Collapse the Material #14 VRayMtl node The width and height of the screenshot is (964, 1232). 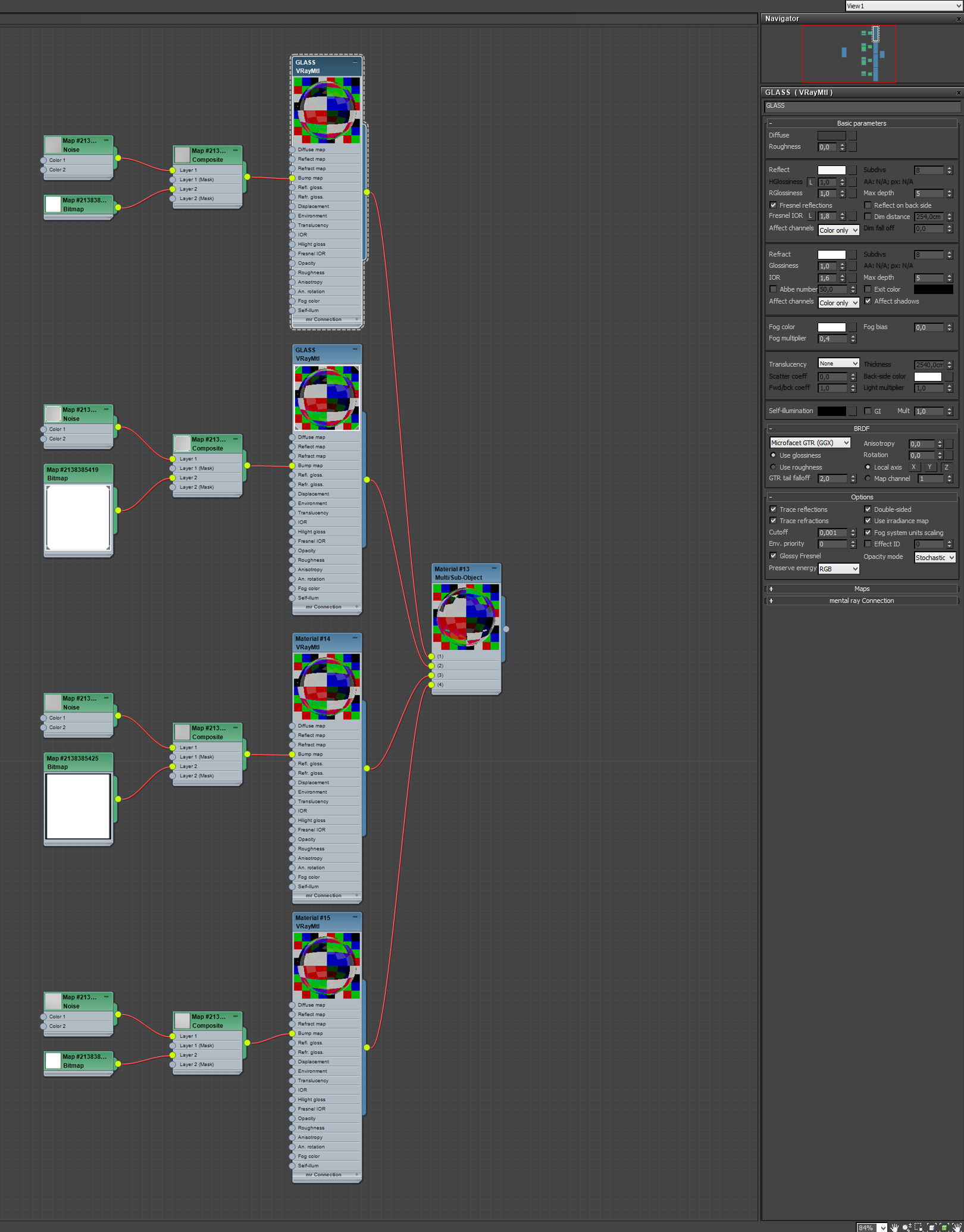click(x=355, y=638)
